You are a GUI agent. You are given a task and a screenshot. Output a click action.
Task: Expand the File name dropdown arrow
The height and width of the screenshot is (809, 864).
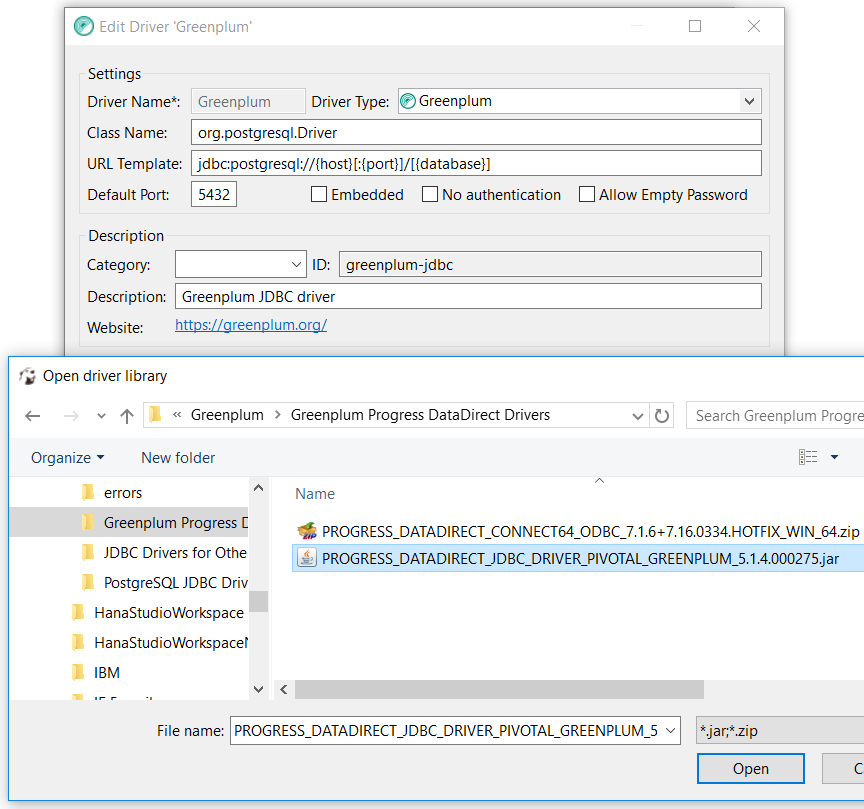671,731
